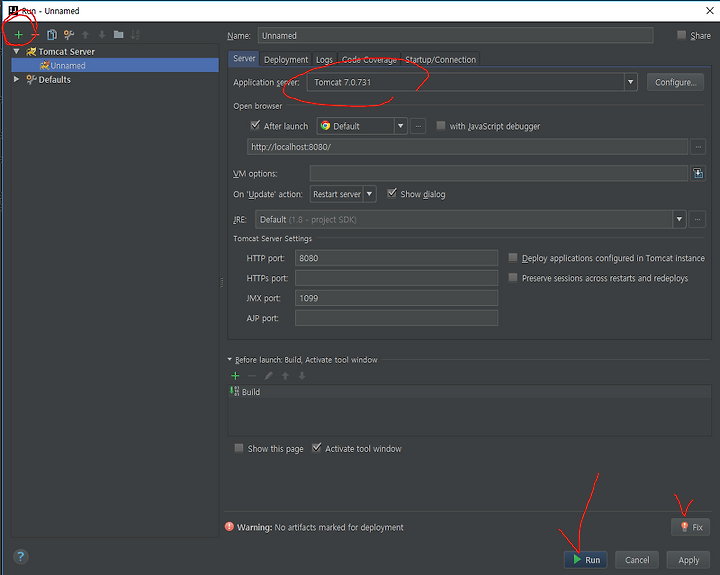Toggle Activate tool window checkbox

coord(316,448)
